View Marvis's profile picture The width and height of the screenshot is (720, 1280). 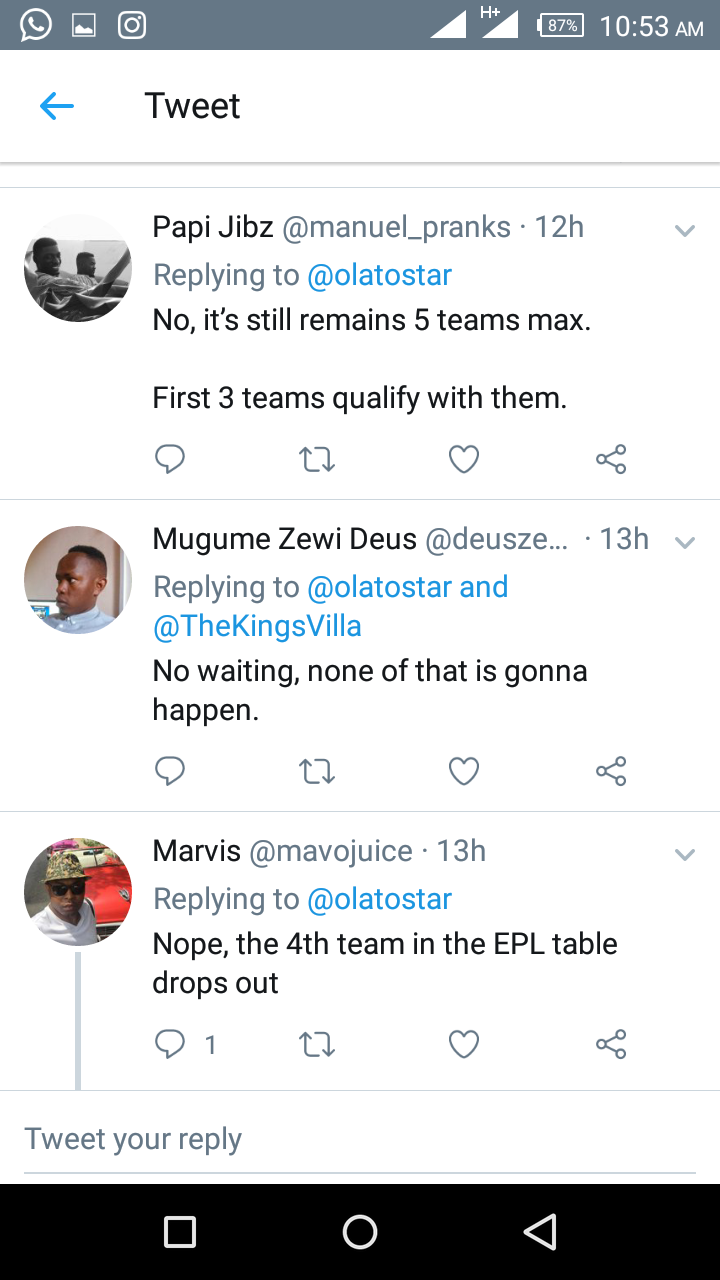coord(77,892)
